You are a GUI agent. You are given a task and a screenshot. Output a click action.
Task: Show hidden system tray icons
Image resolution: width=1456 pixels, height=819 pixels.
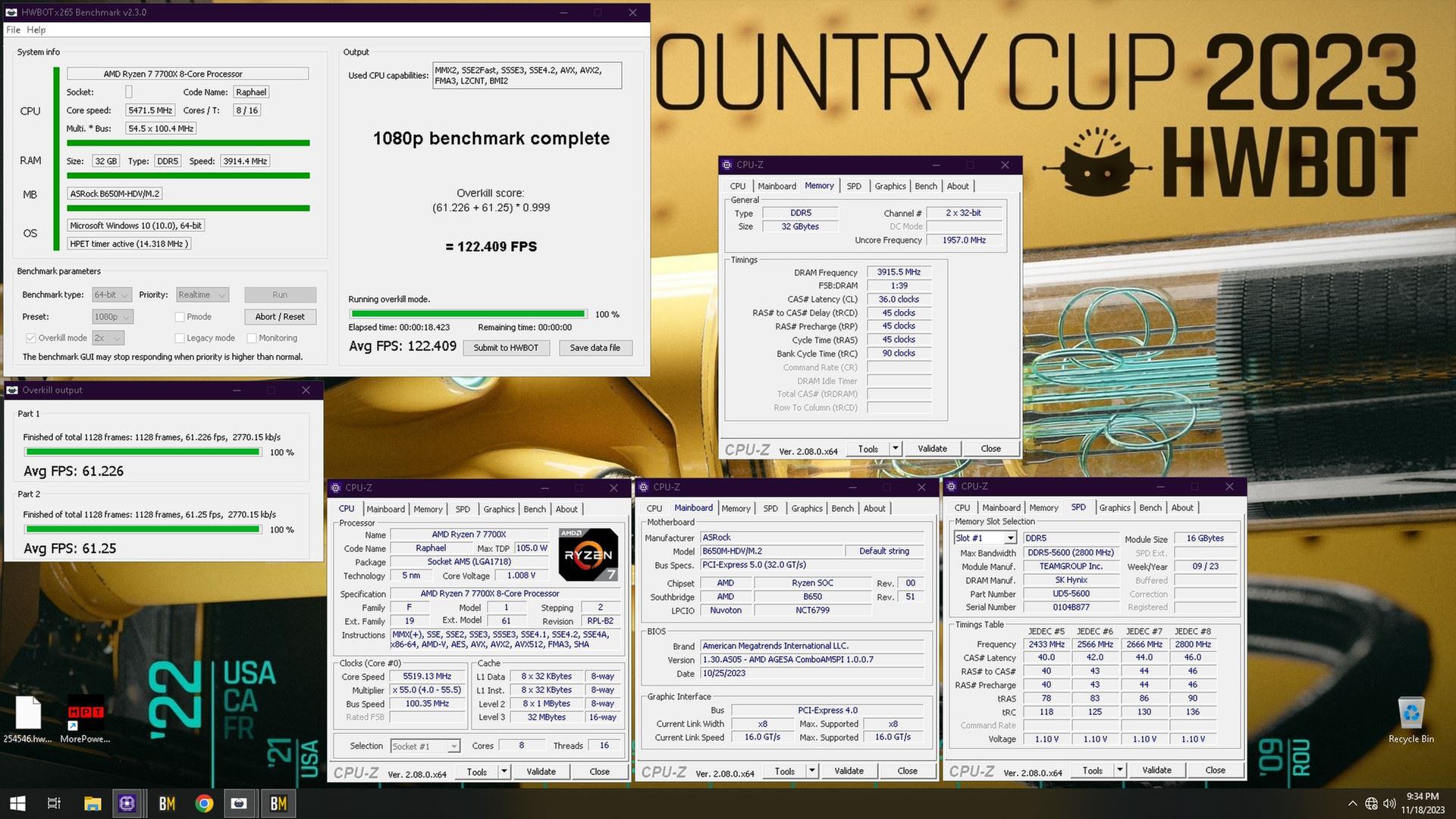click(1352, 804)
